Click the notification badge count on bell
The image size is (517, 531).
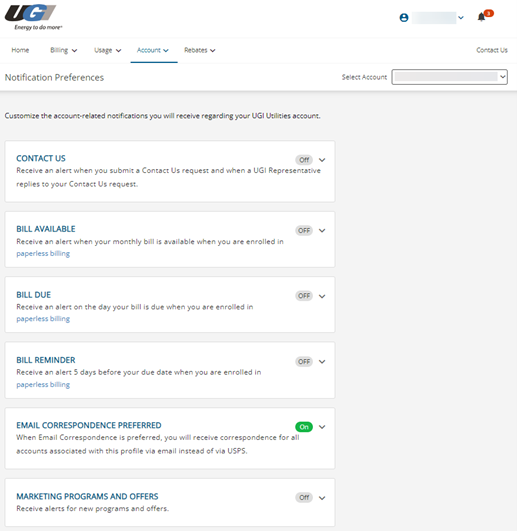click(x=489, y=13)
